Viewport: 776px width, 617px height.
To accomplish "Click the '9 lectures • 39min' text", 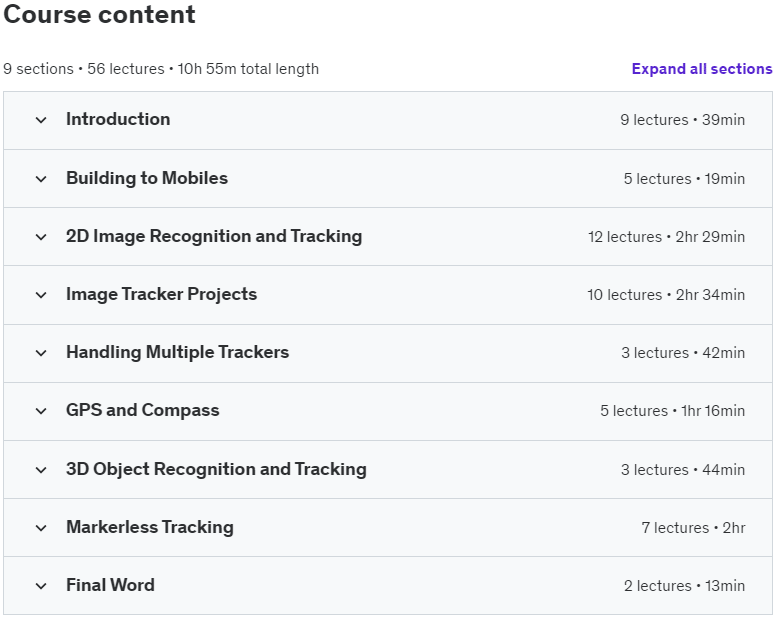I will coord(682,120).
